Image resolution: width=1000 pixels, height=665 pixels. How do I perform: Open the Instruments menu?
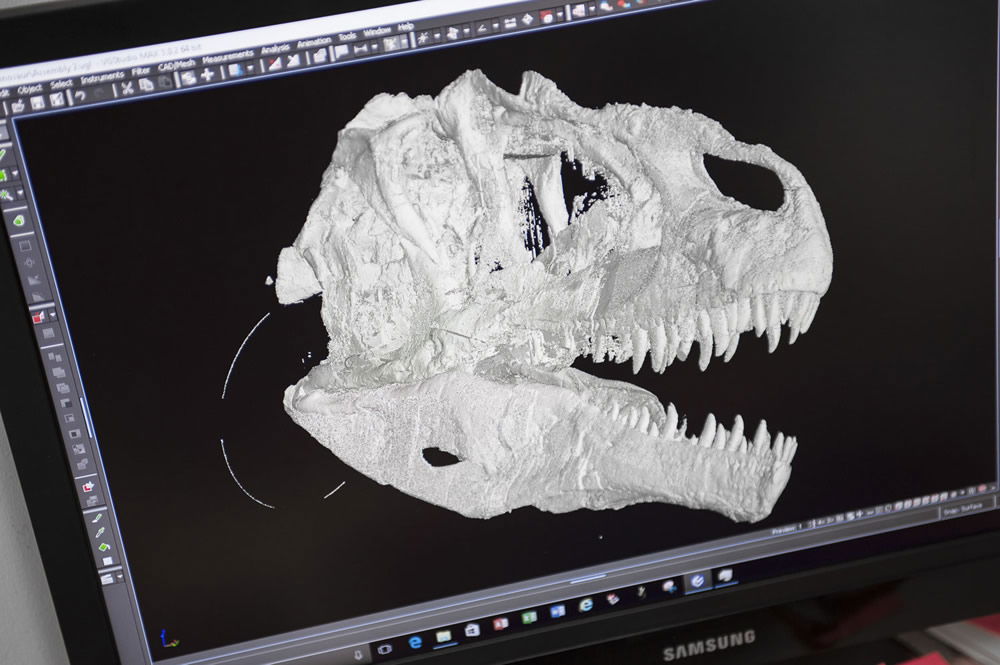coord(102,77)
